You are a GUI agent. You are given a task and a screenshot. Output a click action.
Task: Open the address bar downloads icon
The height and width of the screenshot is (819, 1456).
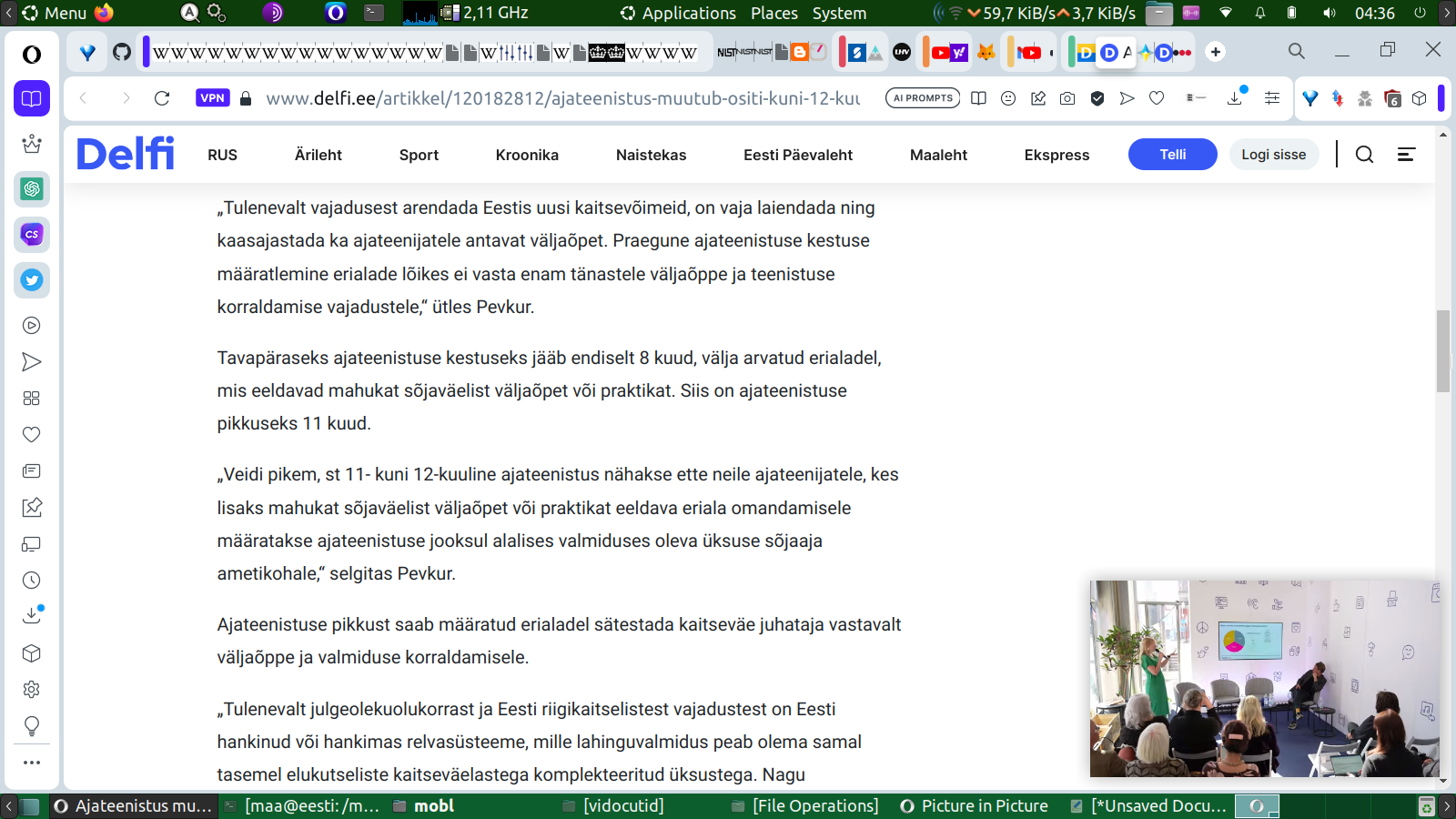pos(1236,97)
